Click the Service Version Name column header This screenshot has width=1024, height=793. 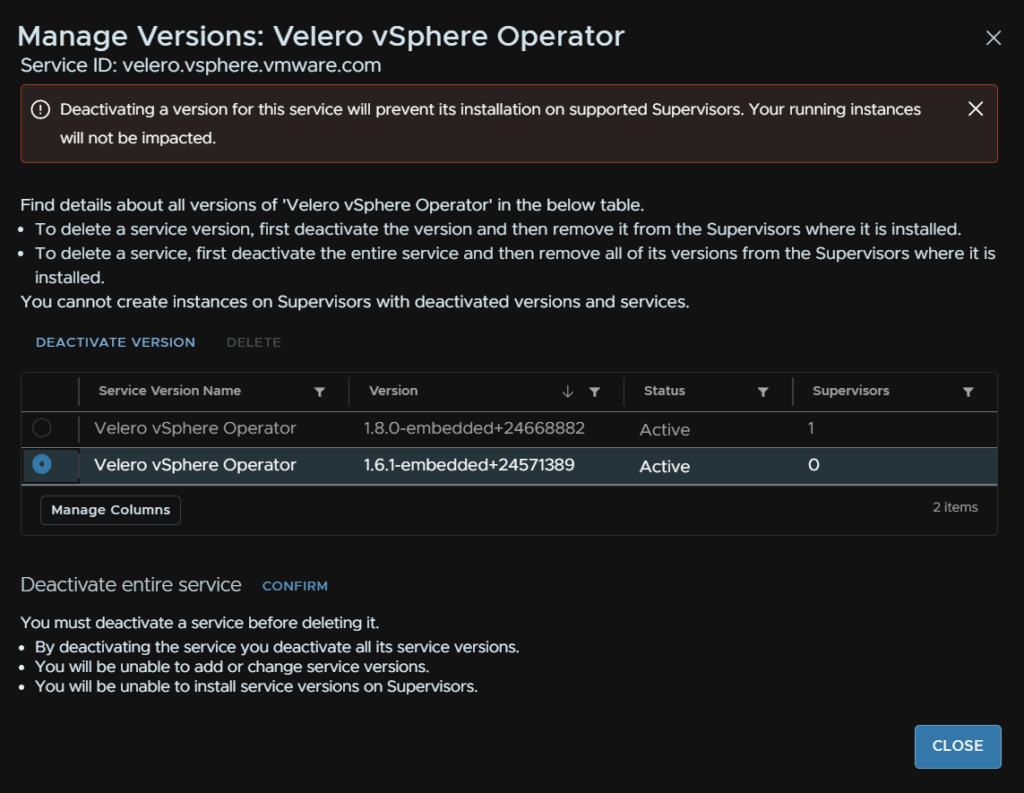pyautogui.click(x=170, y=391)
